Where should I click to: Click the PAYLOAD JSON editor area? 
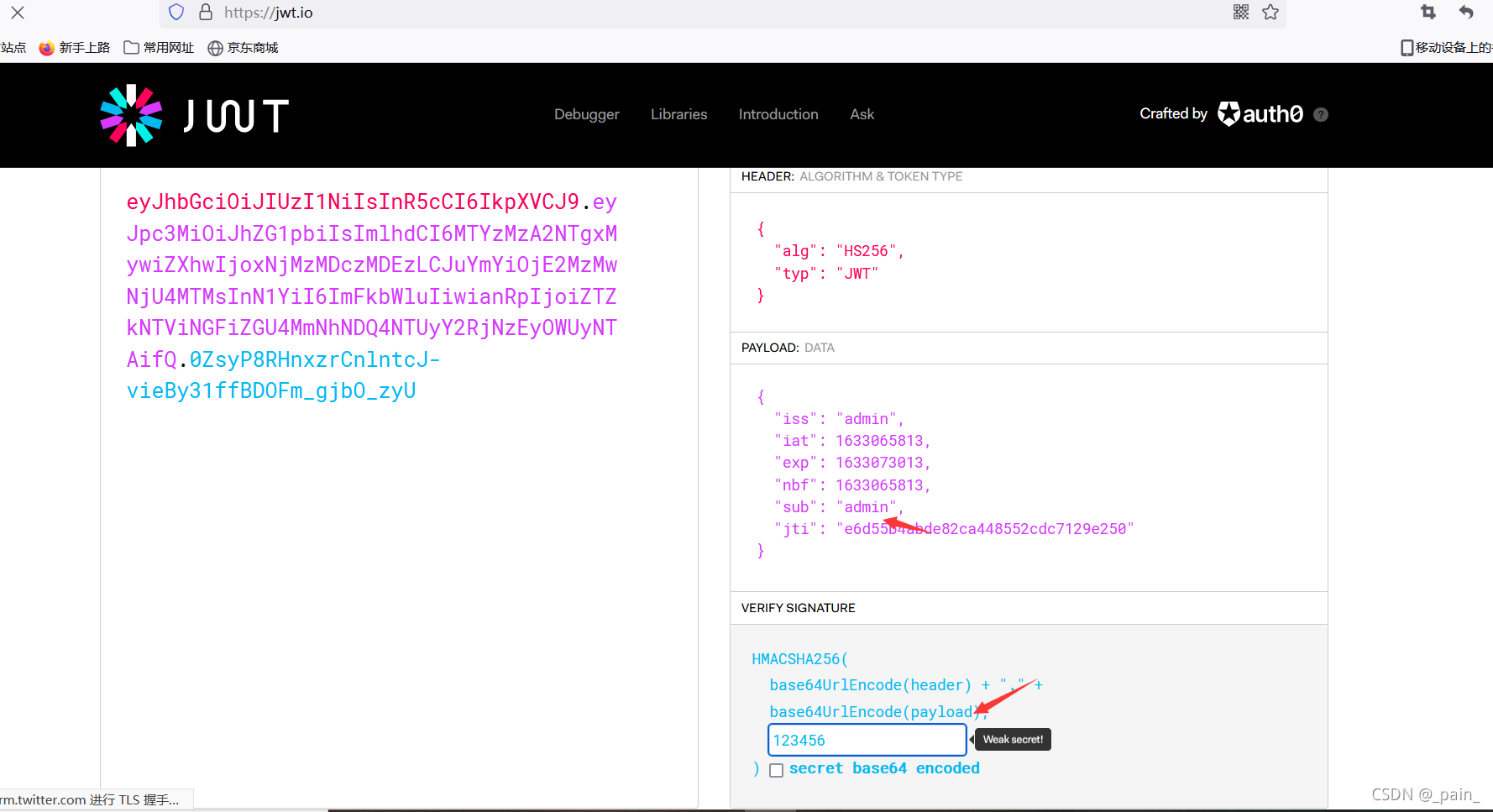click(x=1029, y=477)
